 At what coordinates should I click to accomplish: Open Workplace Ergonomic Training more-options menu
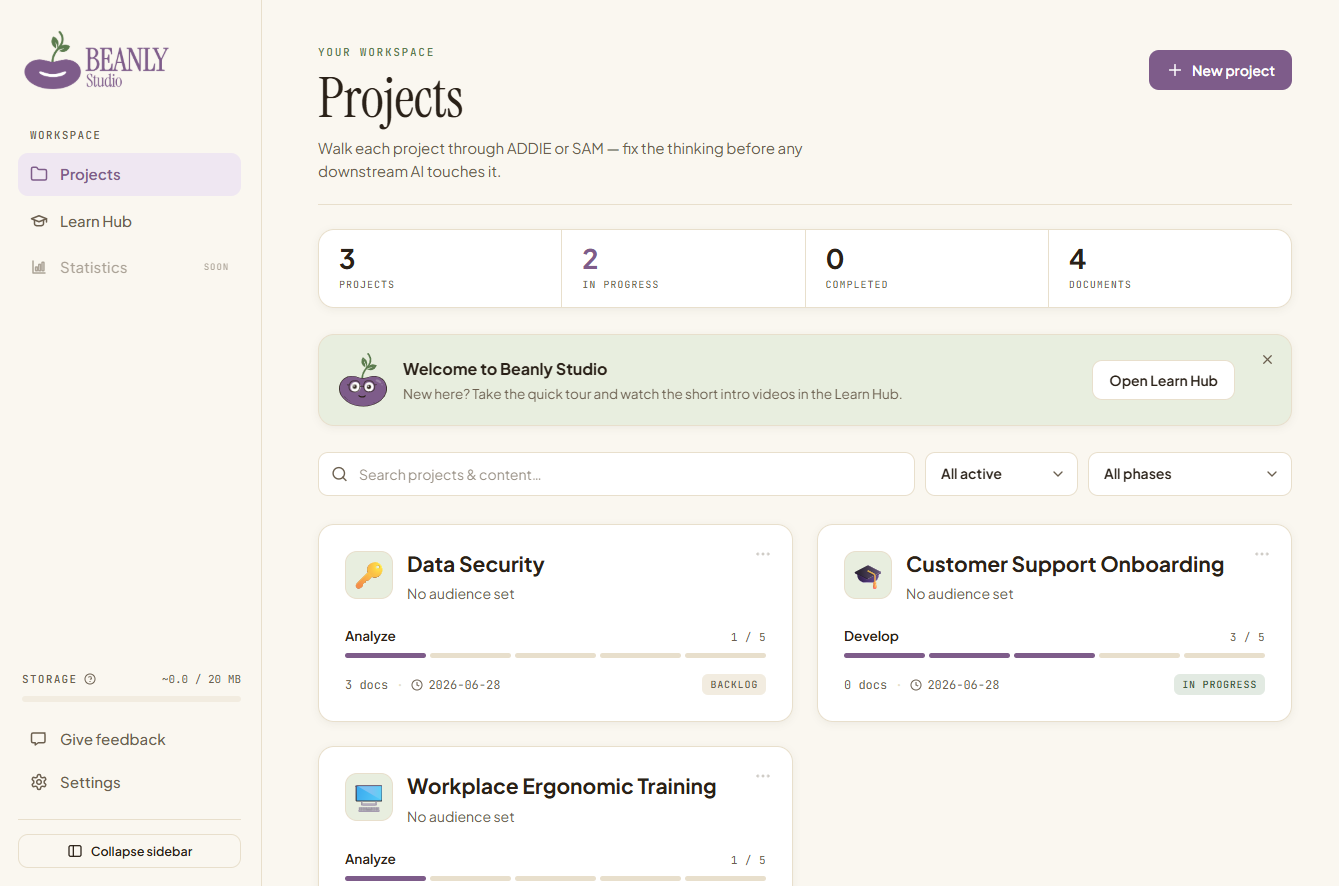pos(763,776)
